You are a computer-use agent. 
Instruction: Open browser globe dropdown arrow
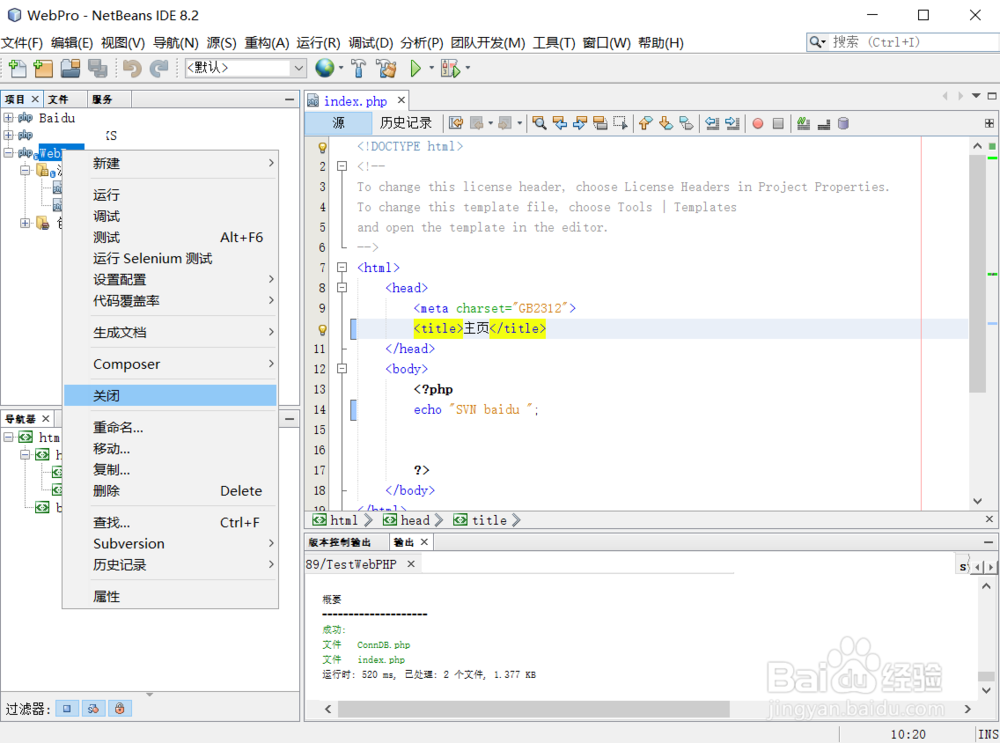[x=341, y=68]
